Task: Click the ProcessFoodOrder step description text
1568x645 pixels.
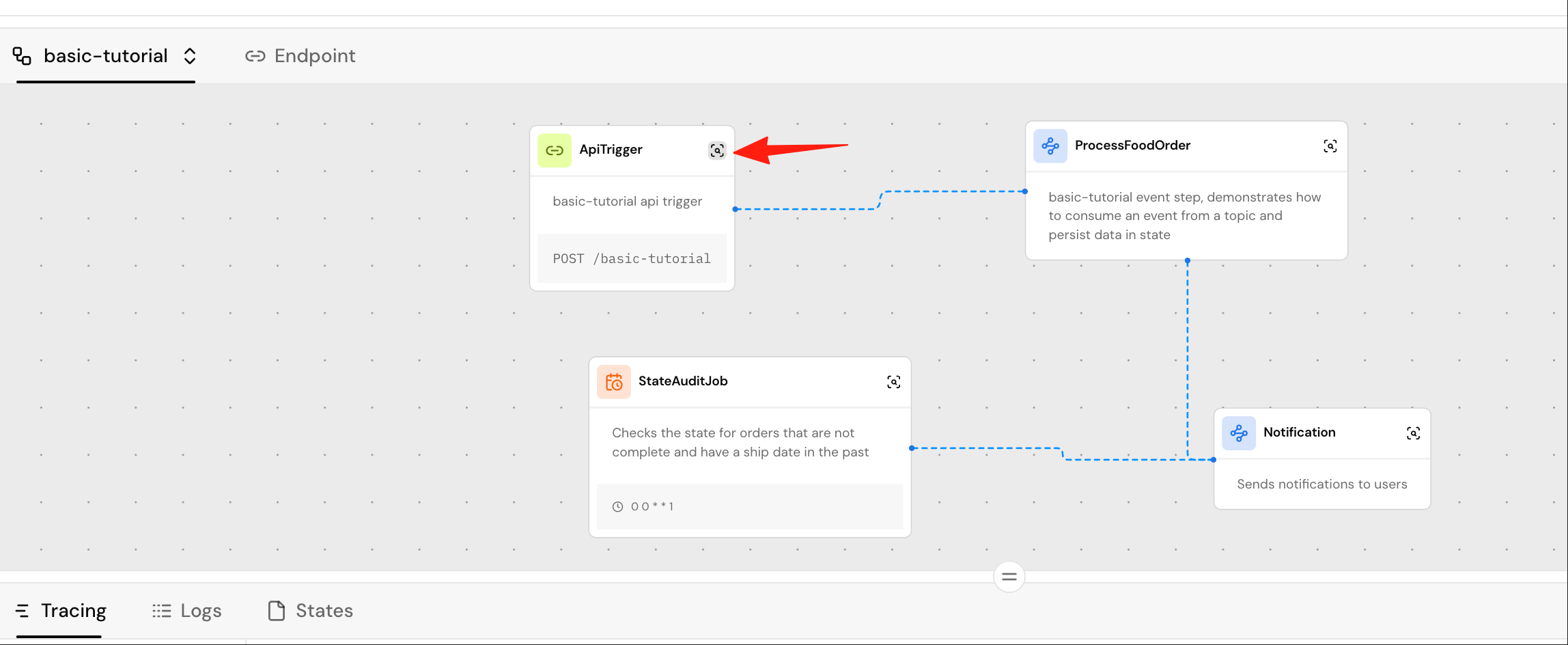Action: 1185,216
